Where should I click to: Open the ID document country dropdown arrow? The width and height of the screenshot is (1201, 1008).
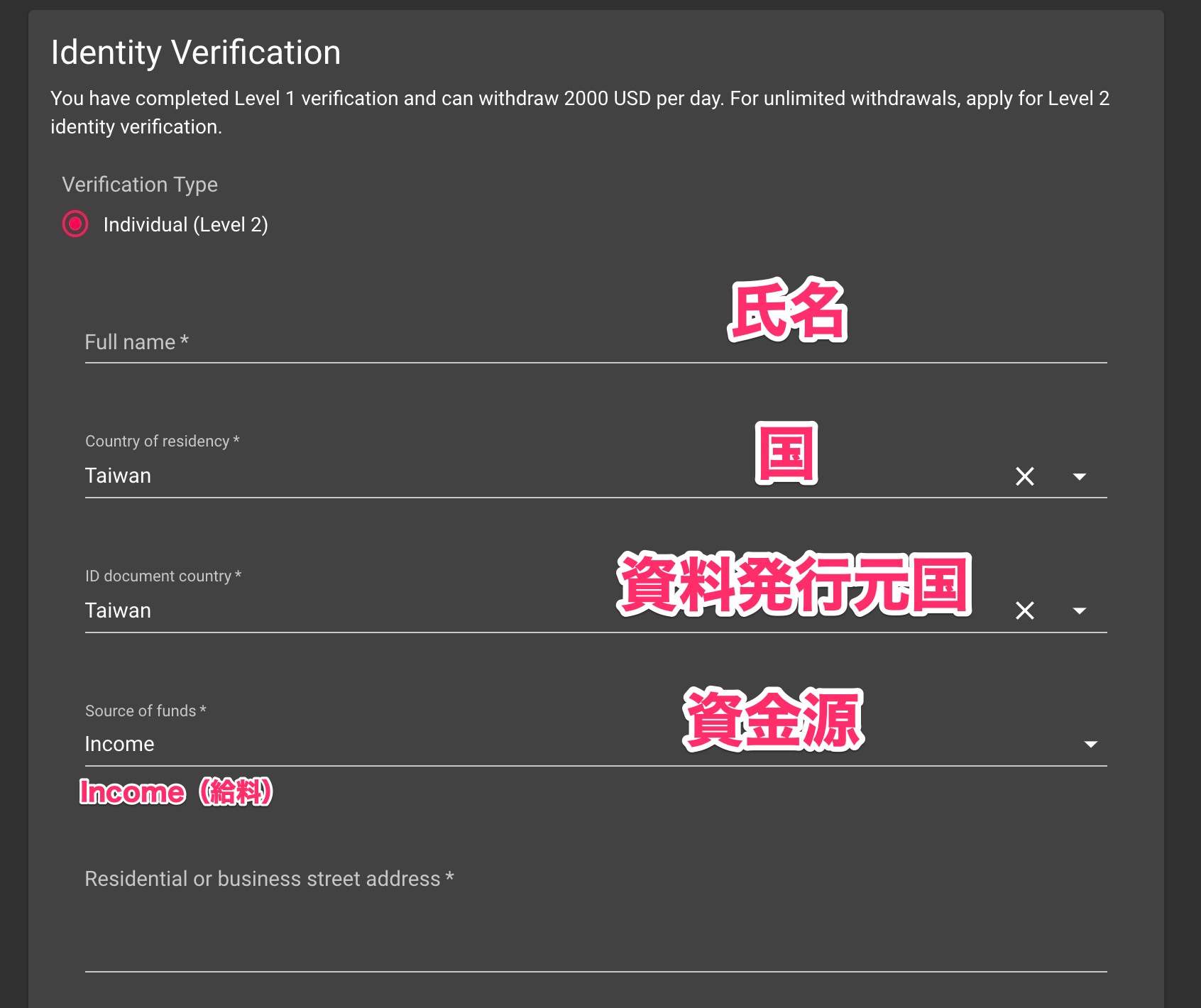(1079, 610)
